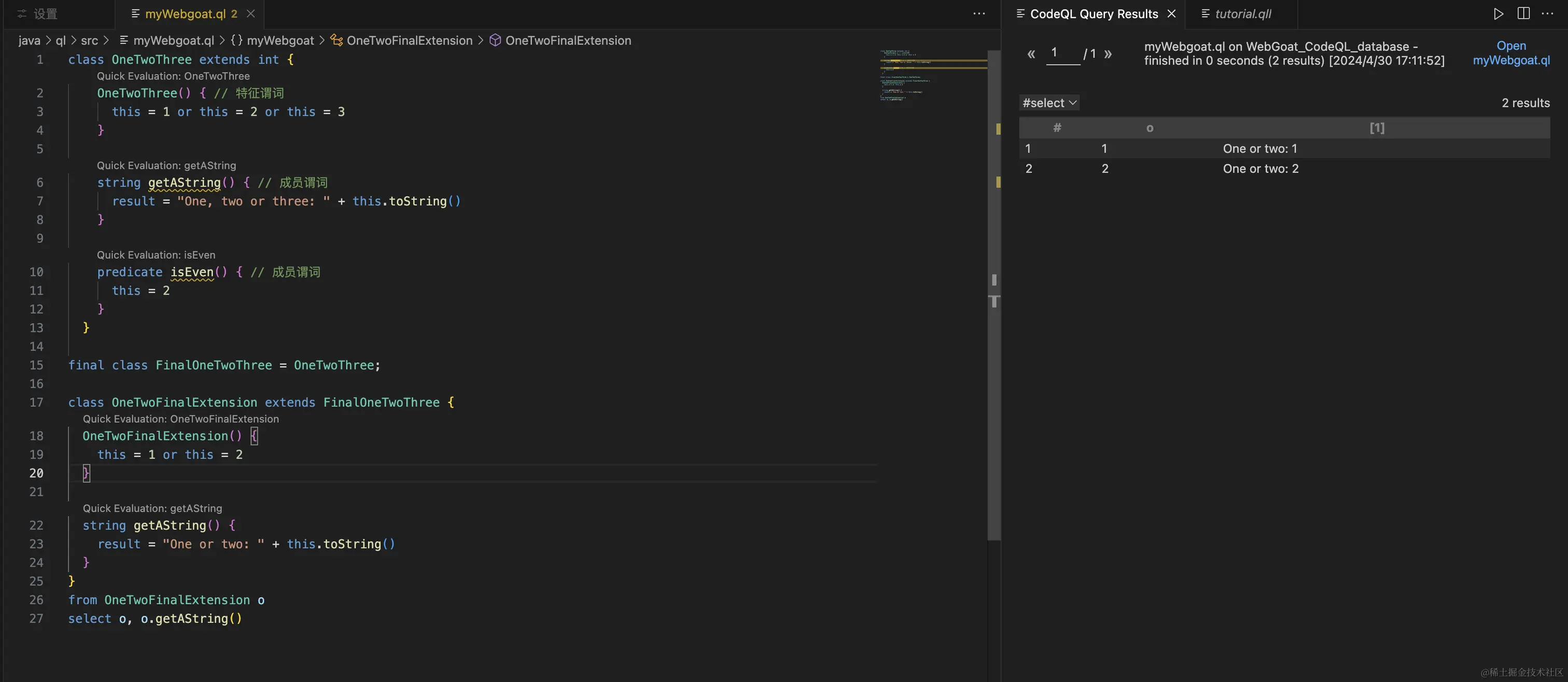Click the # column header
Image resolution: width=1568 pixels, height=682 pixels.
pos(1057,128)
